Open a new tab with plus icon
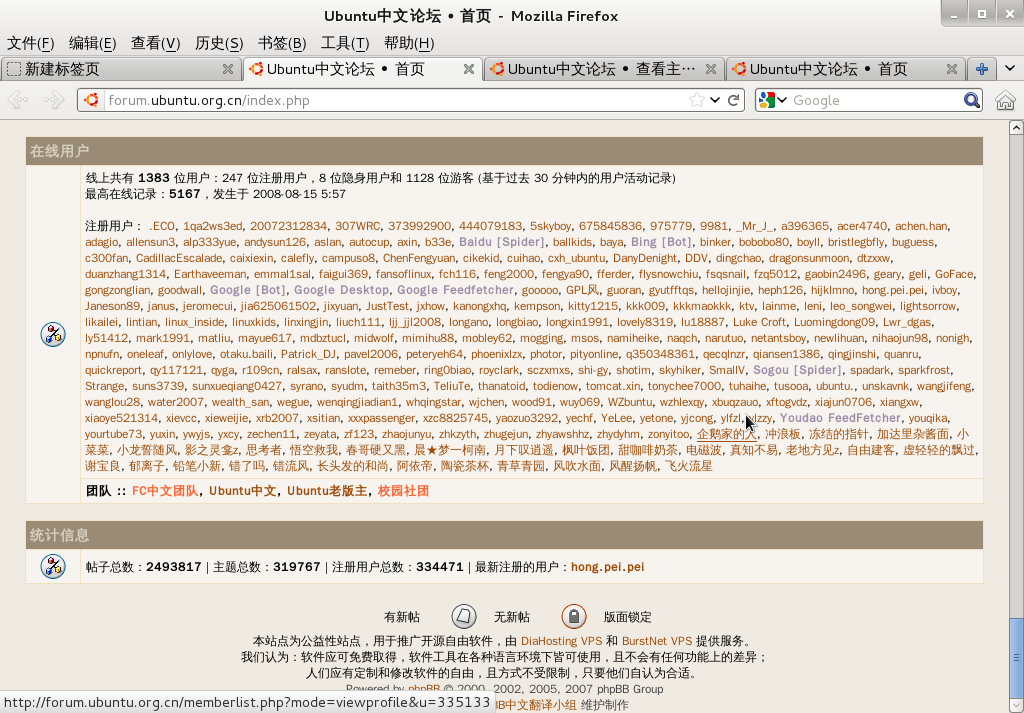Viewport: 1024px width, 713px height. tap(981, 69)
